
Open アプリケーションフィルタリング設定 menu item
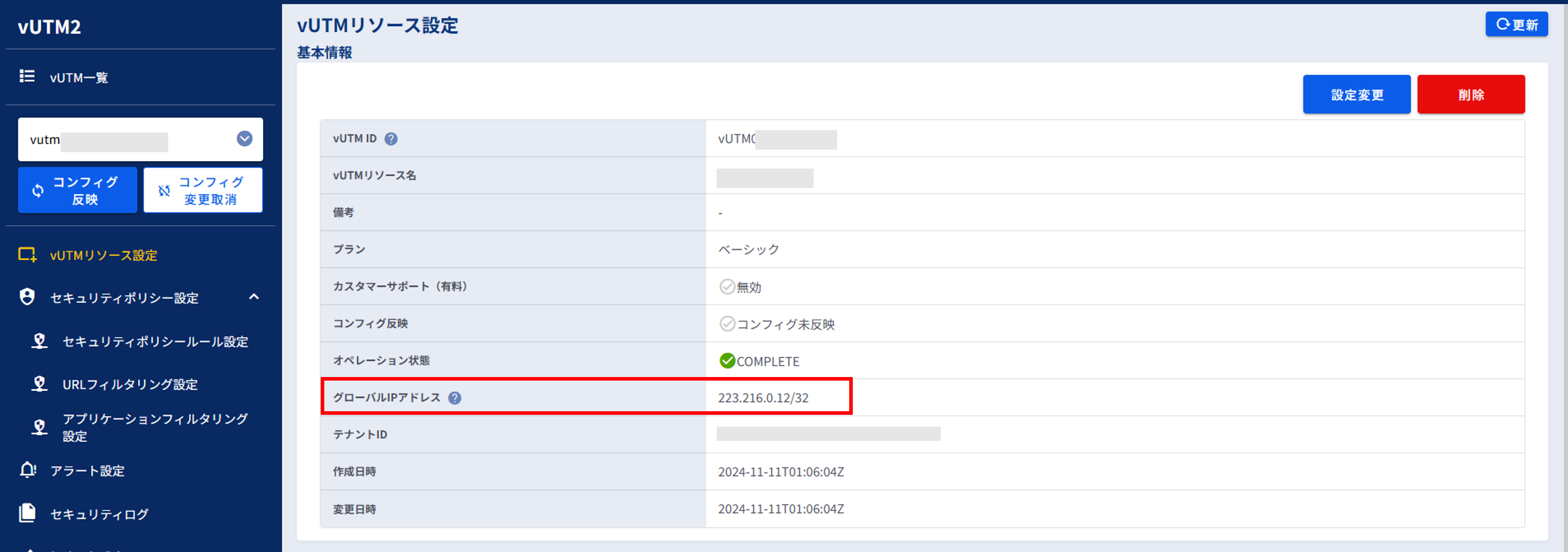tap(155, 427)
